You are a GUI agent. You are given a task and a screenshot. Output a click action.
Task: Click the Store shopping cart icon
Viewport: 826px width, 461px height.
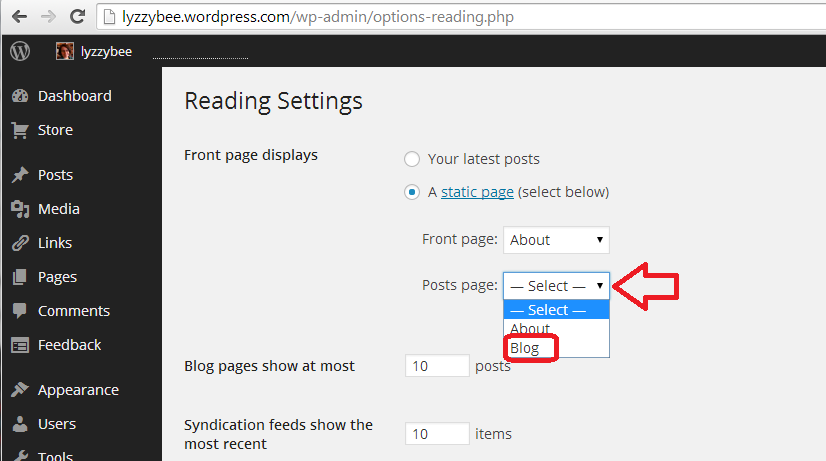(x=20, y=130)
